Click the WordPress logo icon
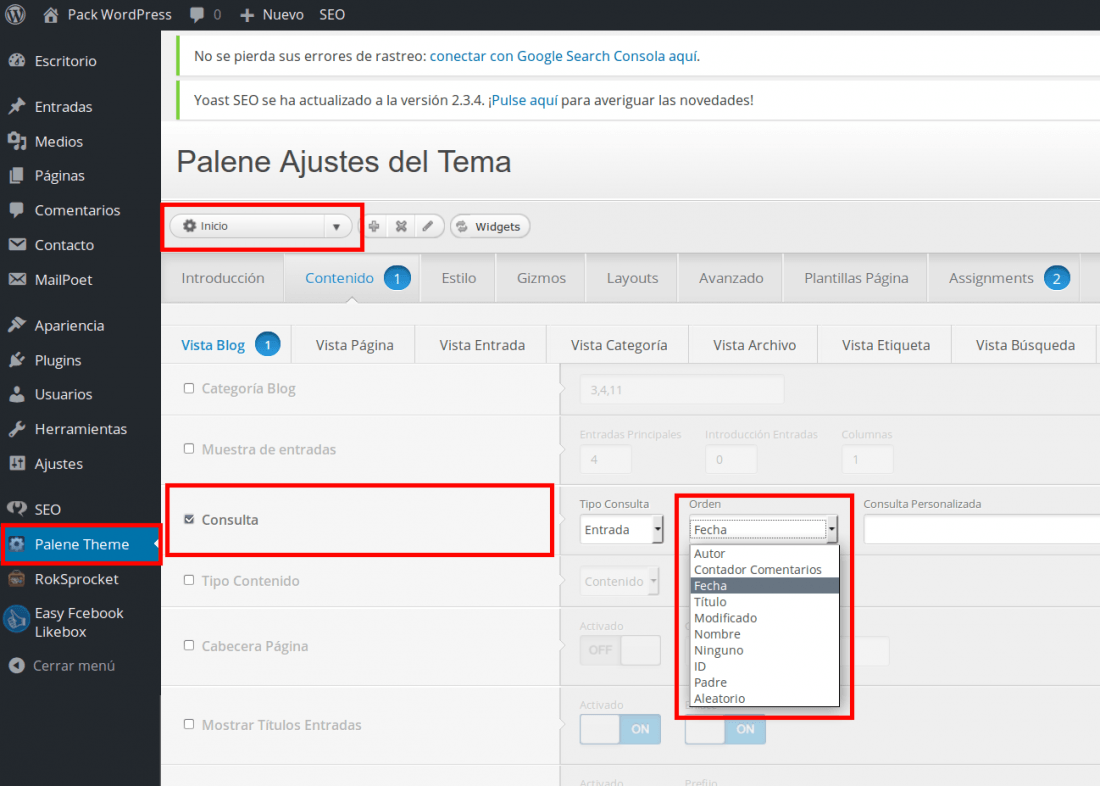The width and height of the screenshot is (1100, 786). 15,14
